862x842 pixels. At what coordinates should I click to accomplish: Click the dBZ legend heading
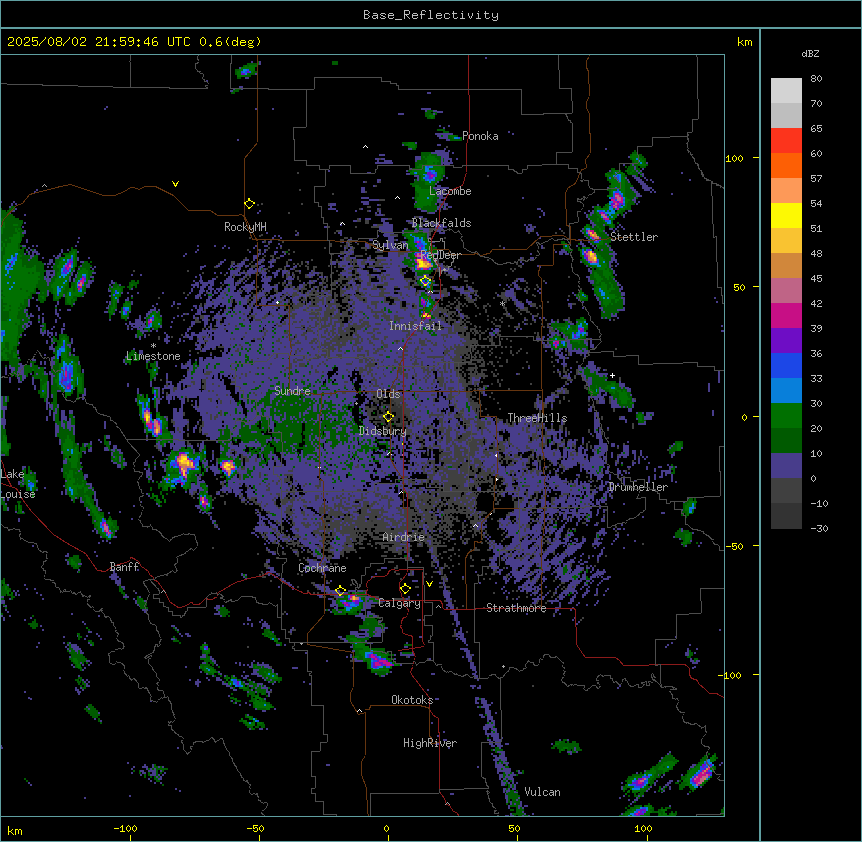coord(810,53)
